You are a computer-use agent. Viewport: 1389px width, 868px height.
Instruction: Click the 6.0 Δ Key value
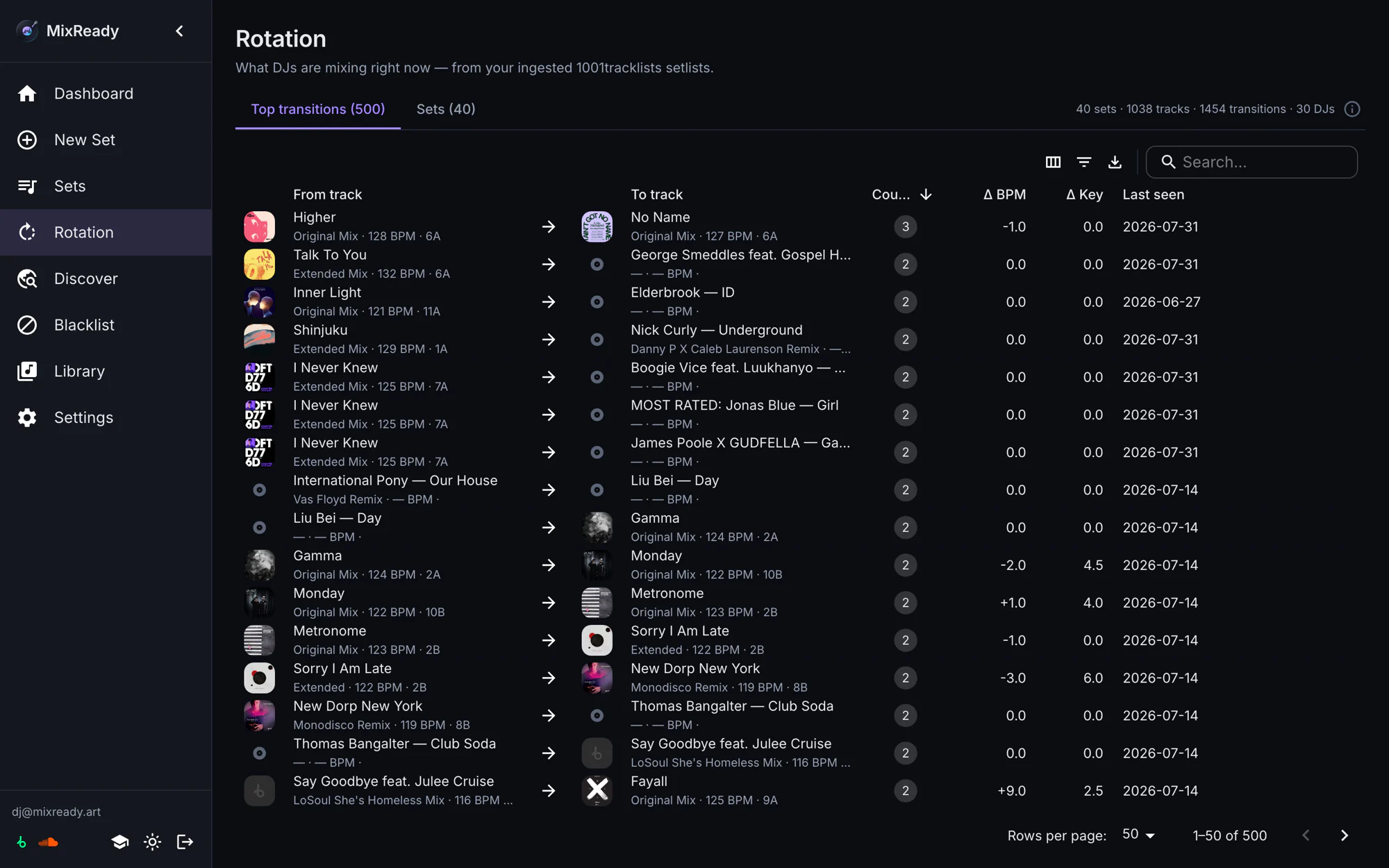(x=1093, y=678)
